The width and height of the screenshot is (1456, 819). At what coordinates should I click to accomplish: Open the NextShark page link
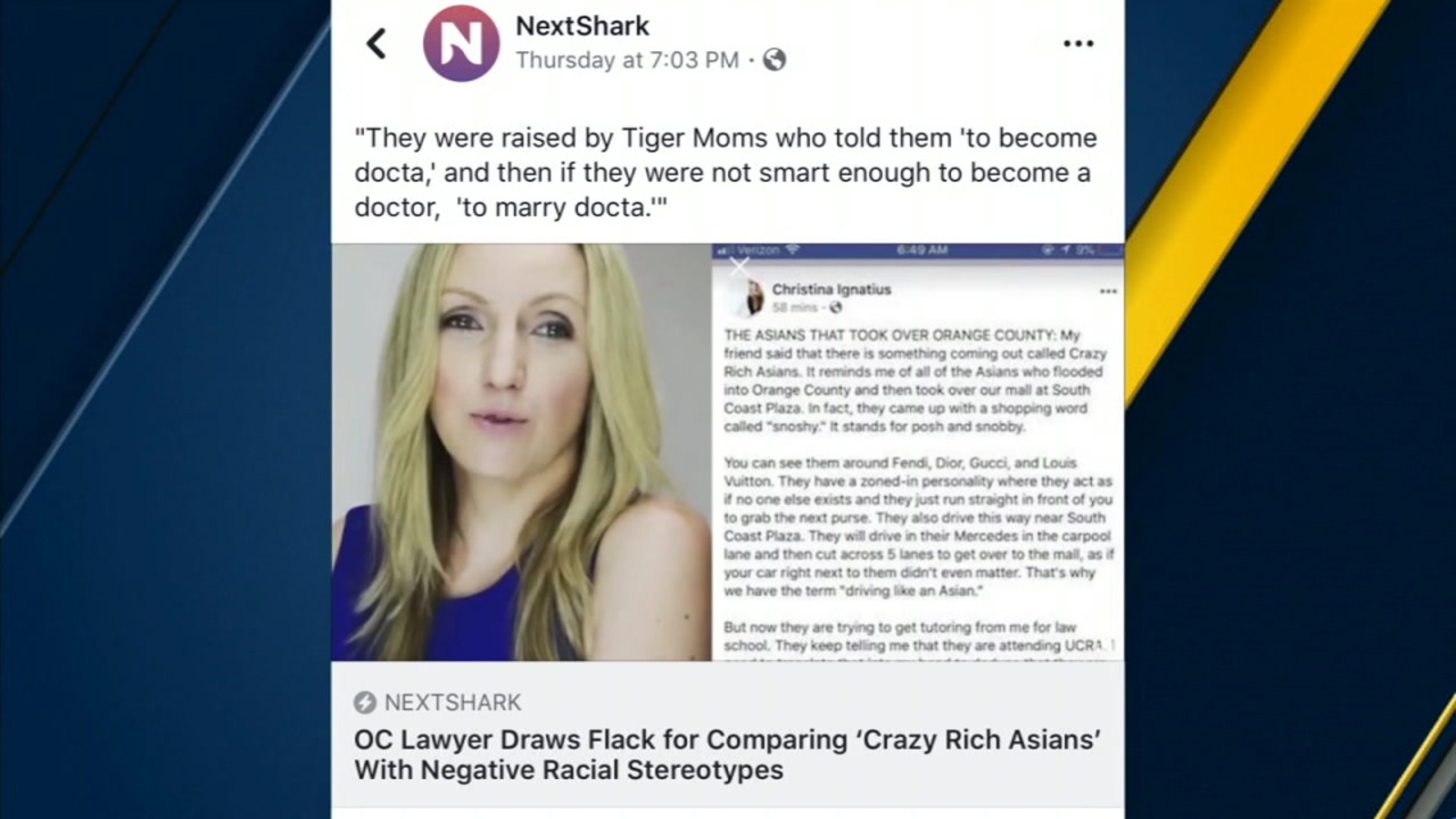tap(581, 25)
